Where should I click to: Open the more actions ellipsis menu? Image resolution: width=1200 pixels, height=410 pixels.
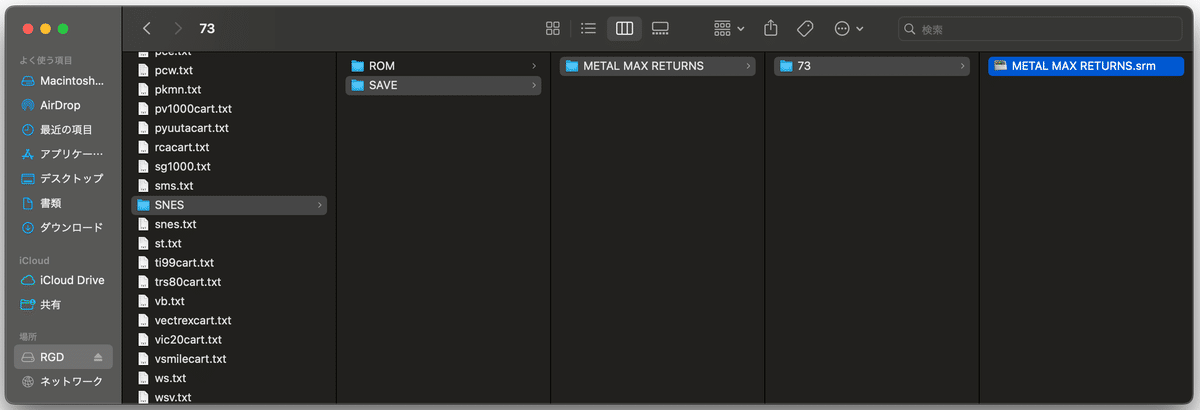pos(847,29)
